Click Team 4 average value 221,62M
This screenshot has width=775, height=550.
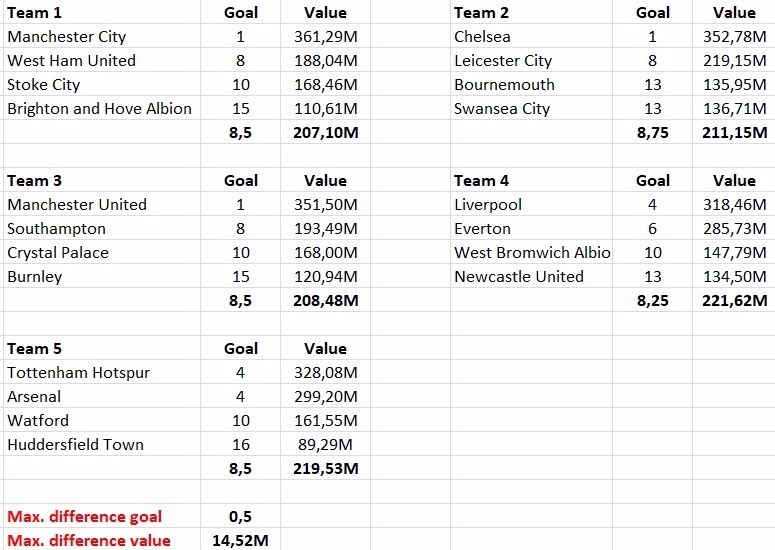click(x=734, y=300)
